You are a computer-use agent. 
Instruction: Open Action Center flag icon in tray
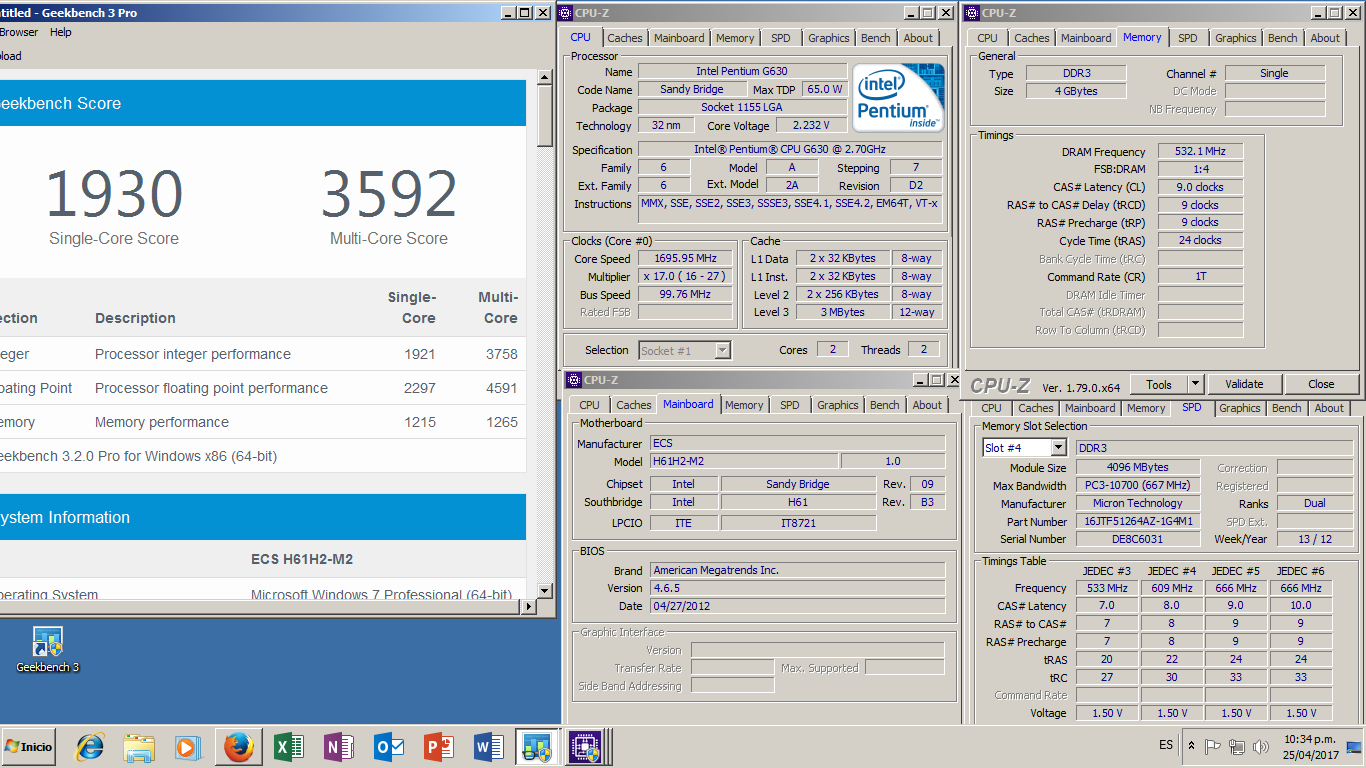1213,746
